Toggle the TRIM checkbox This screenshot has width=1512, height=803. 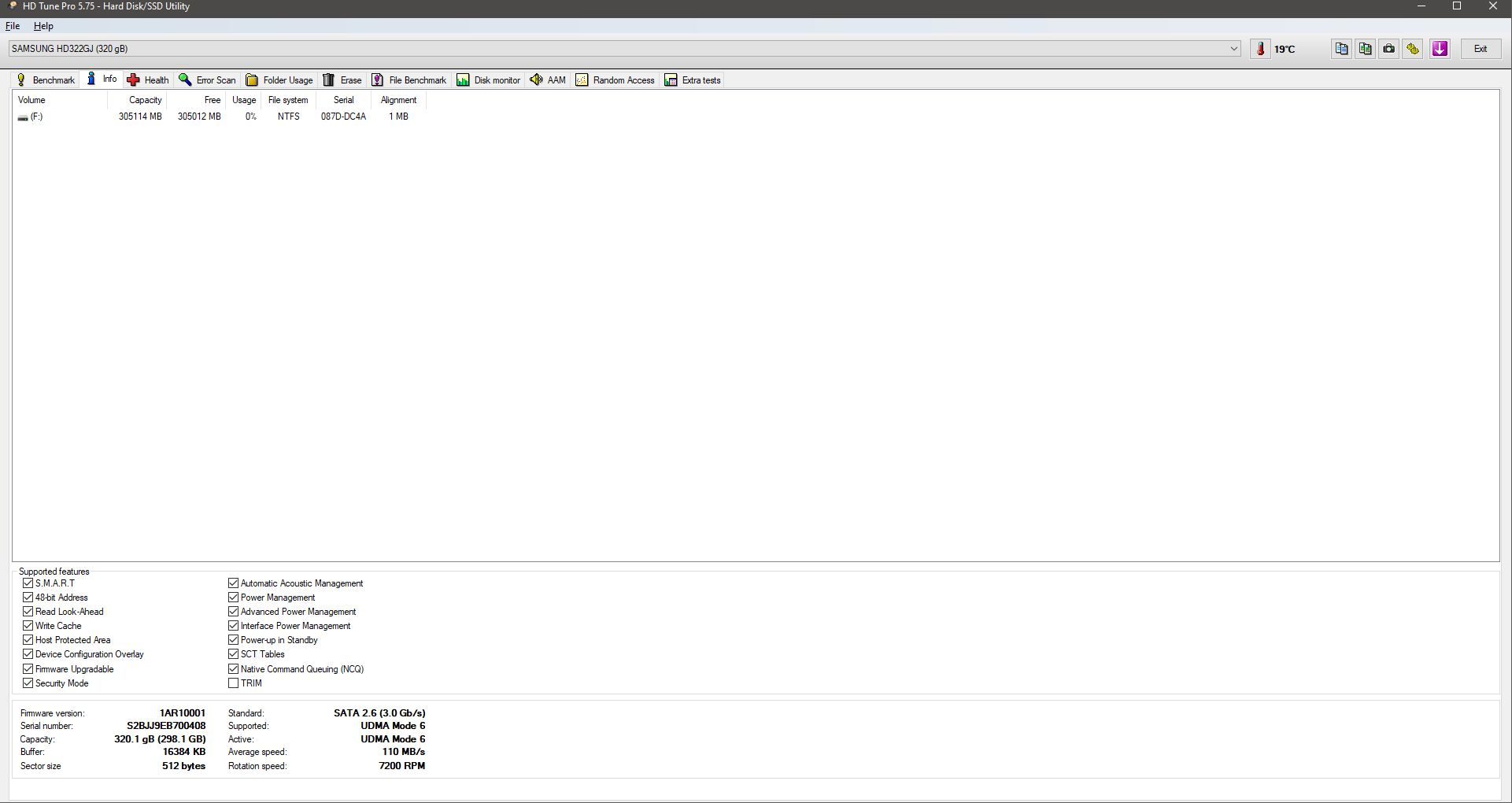[234, 683]
